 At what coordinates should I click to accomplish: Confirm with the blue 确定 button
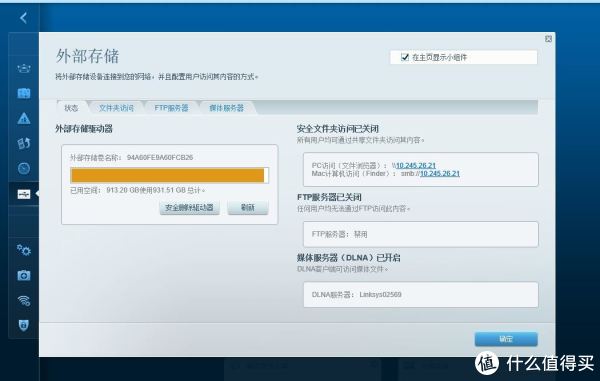(506, 339)
